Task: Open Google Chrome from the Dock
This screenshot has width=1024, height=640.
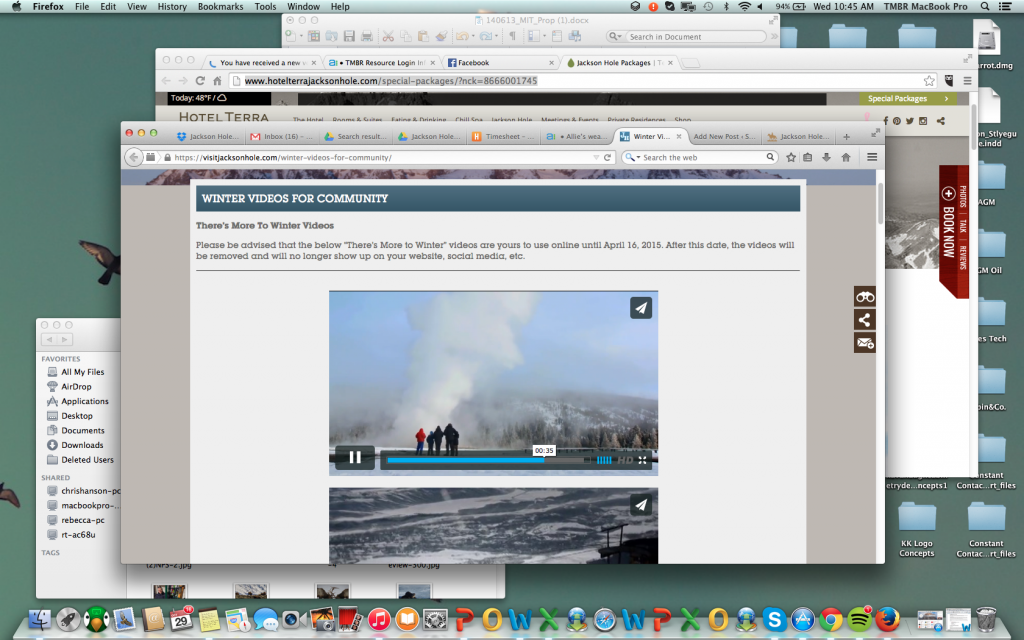Action: (831, 619)
